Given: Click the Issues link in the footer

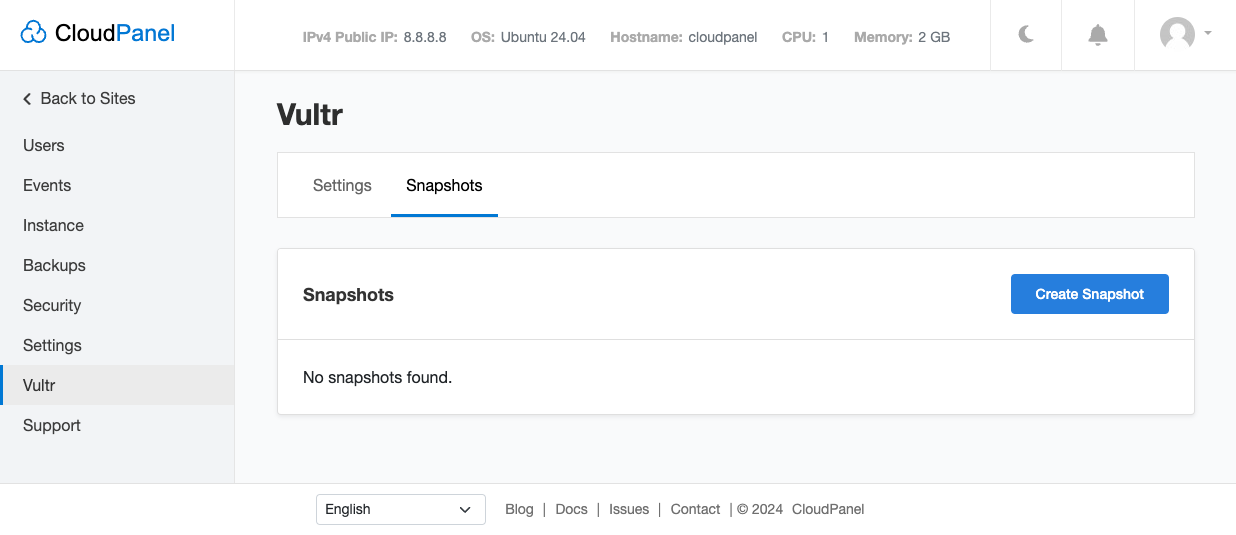Looking at the screenshot, I should [x=629, y=509].
